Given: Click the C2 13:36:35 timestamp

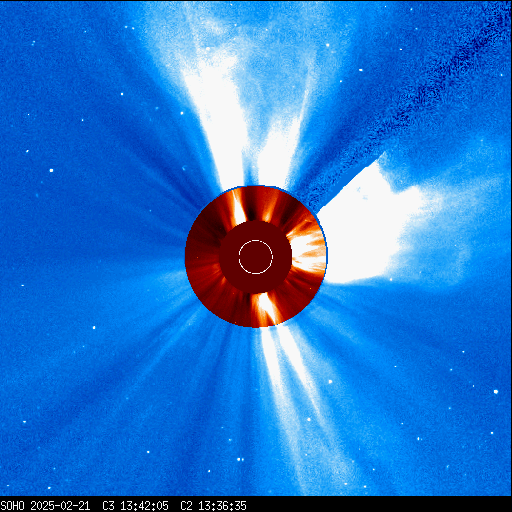Looking at the screenshot, I should 213,506.
